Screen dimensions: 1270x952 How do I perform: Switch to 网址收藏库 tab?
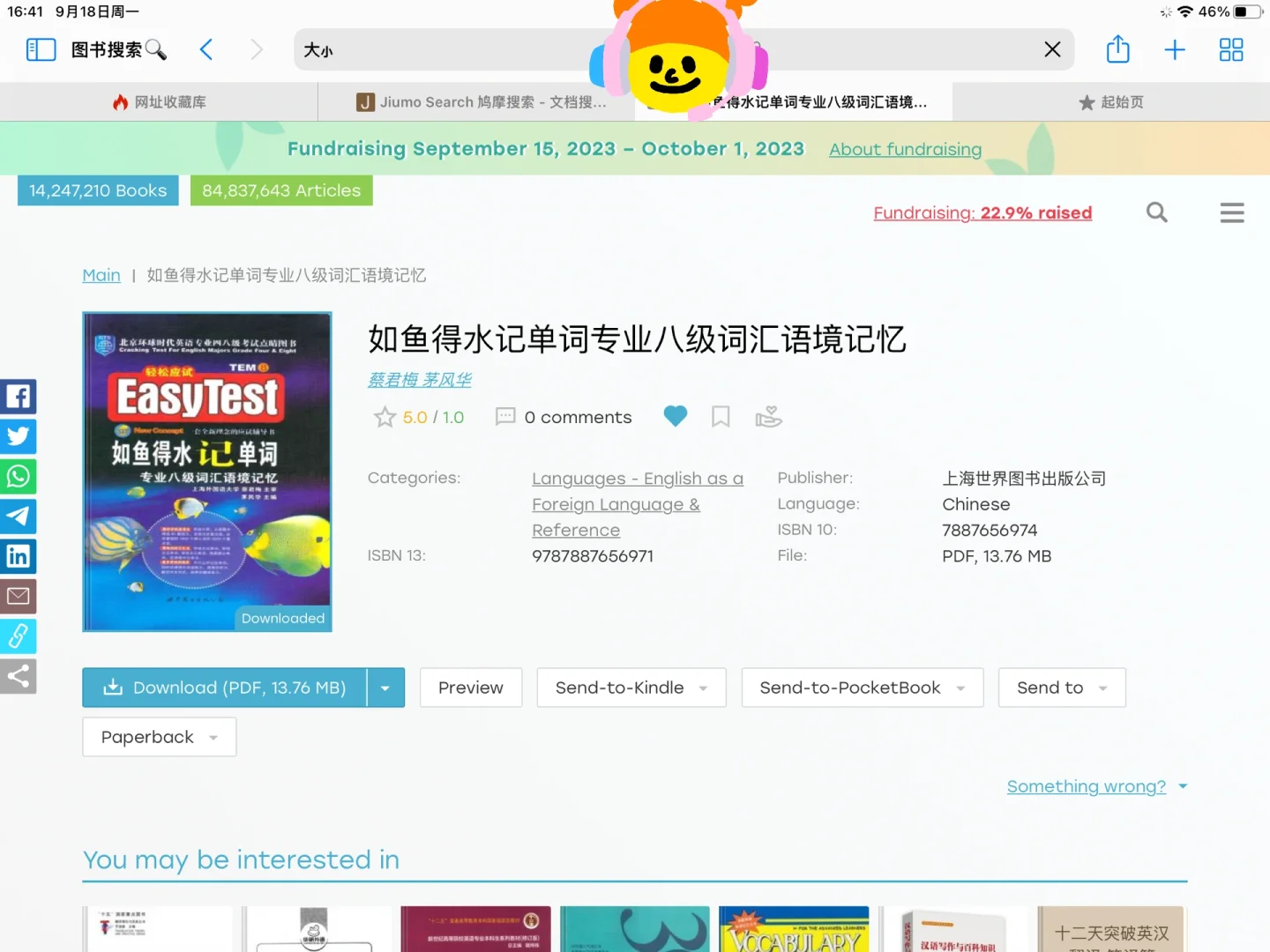(x=159, y=102)
